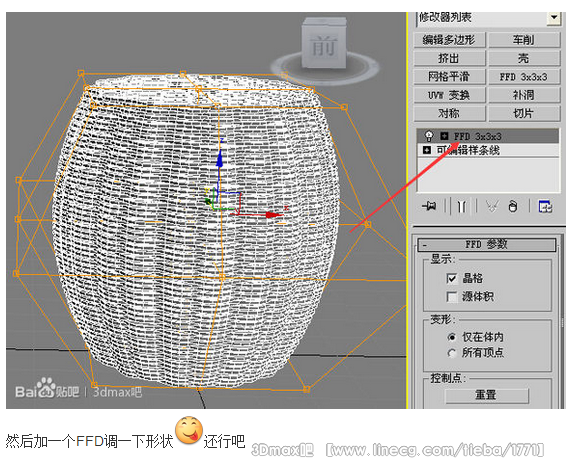573x467 pixels.
Task: Apply the 切片 slice modifier
Action: 524,114
